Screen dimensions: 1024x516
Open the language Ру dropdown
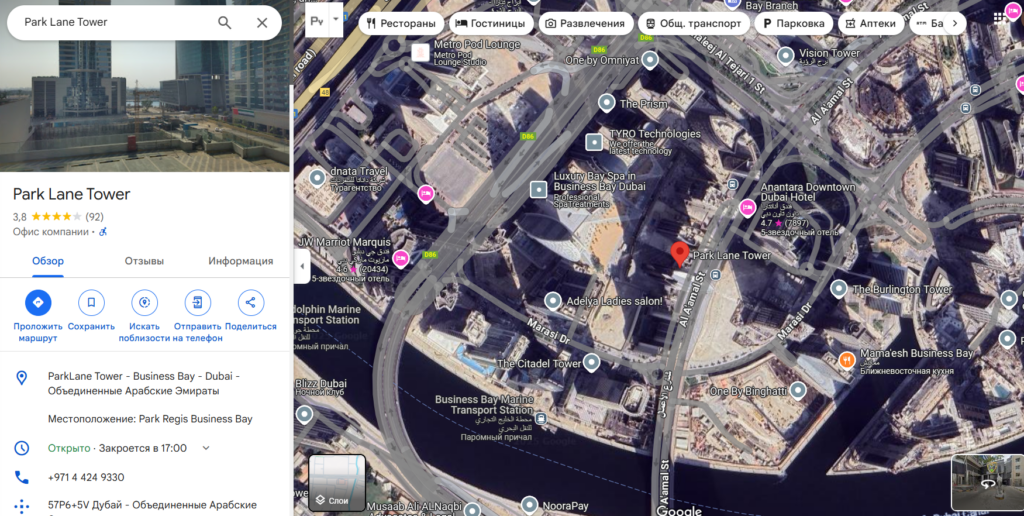point(324,19)
